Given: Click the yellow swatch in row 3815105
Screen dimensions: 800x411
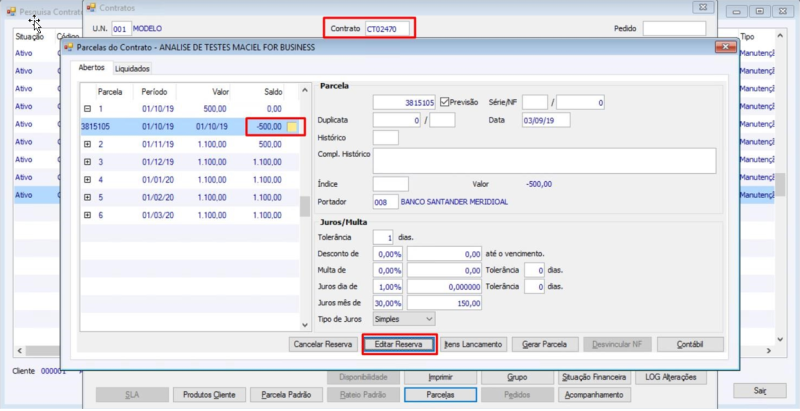Looking at the screenshot, I should (x=292, y=127).
